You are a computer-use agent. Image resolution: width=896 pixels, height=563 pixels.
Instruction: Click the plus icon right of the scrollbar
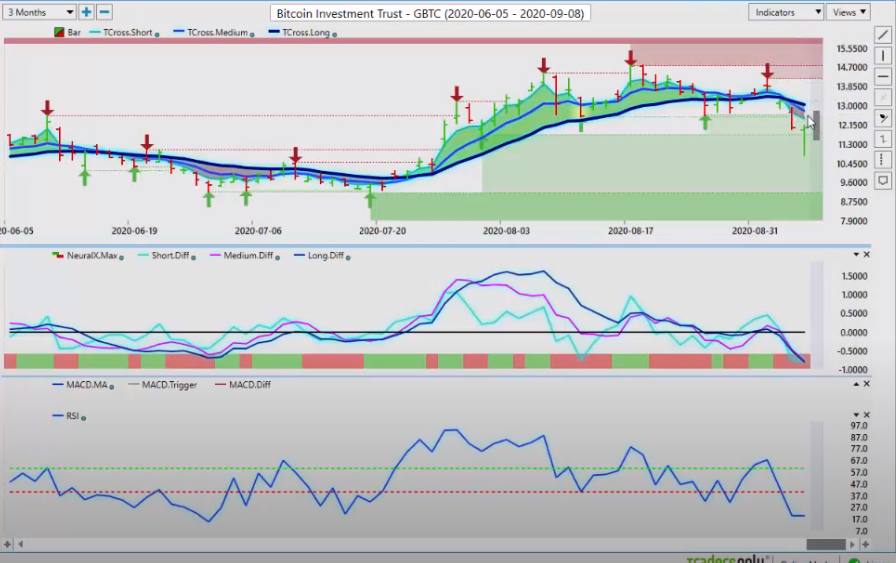(x=865, y=544)
